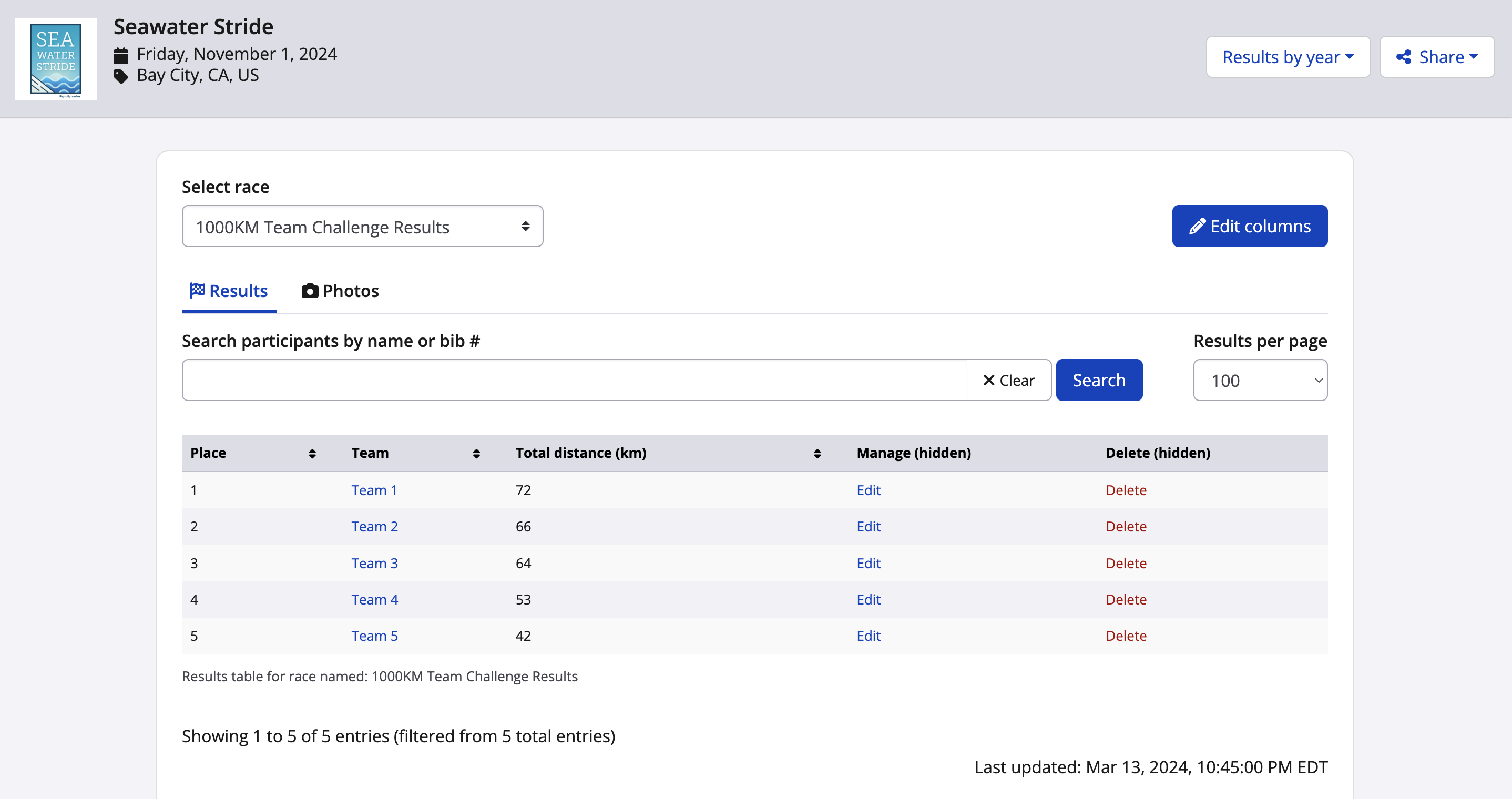Open the Team 3 link

point(374,563)
